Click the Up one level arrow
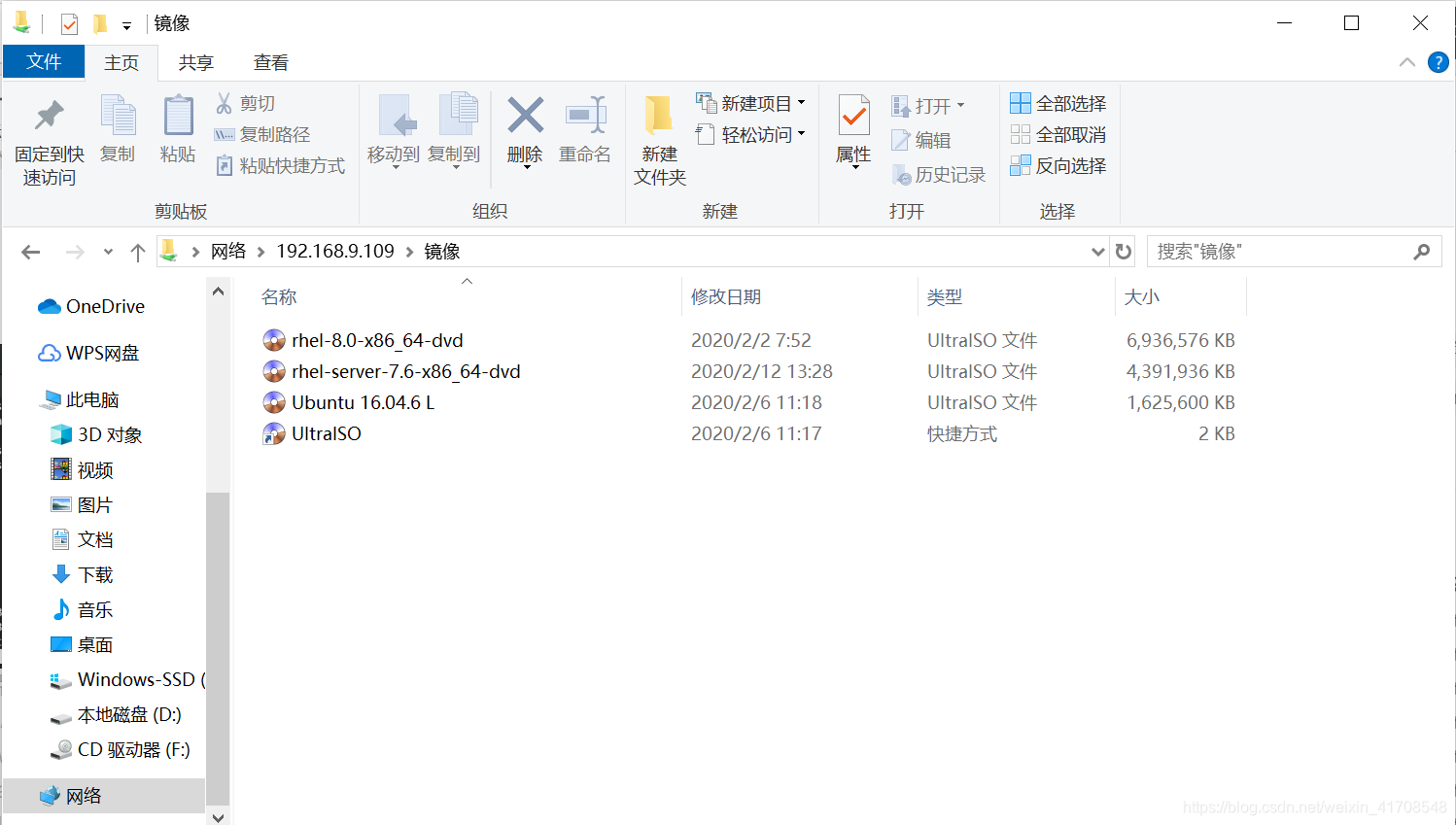 tap(138, 253)
